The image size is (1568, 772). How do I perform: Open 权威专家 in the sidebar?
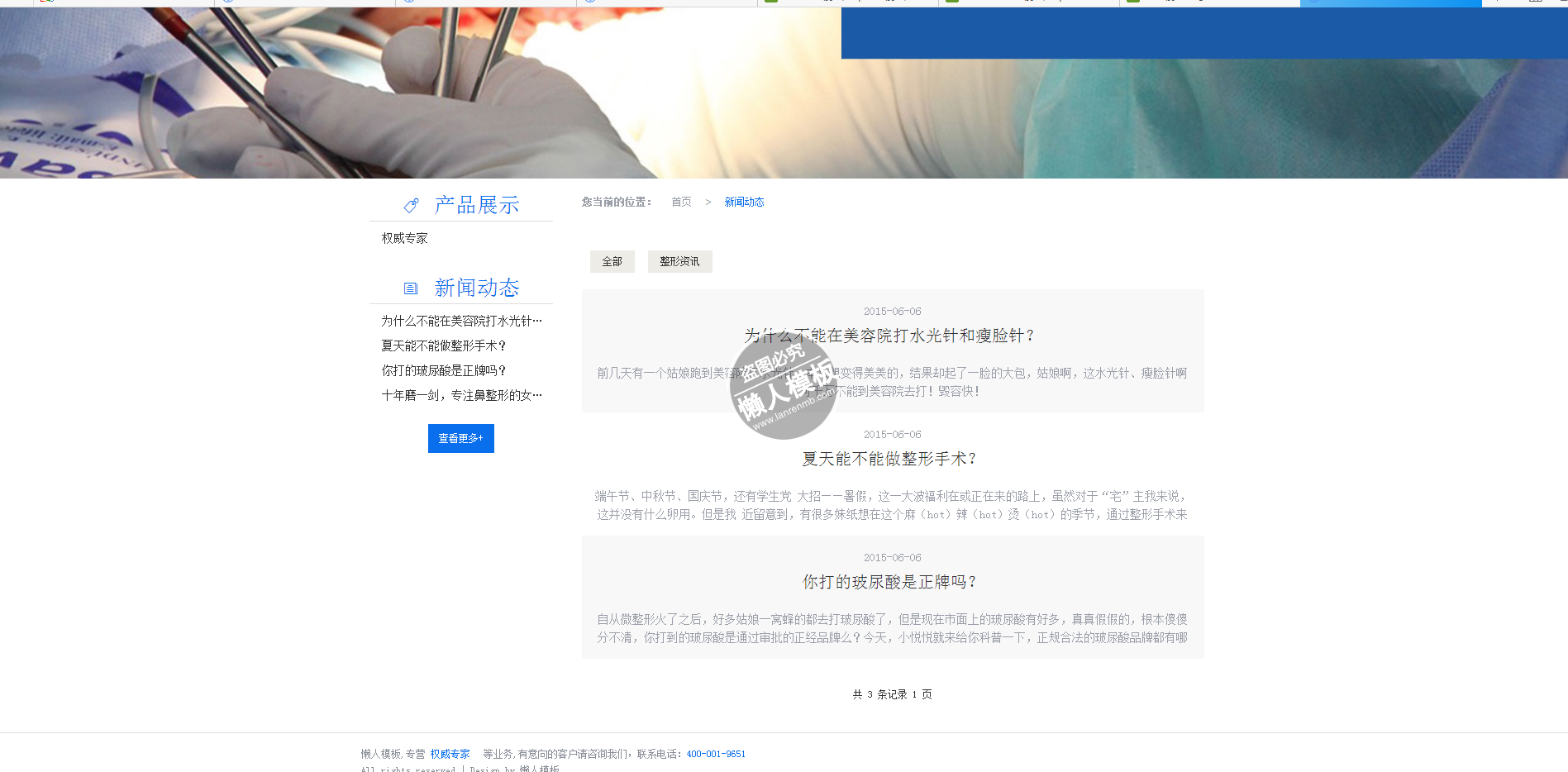(x=404, y=238)
